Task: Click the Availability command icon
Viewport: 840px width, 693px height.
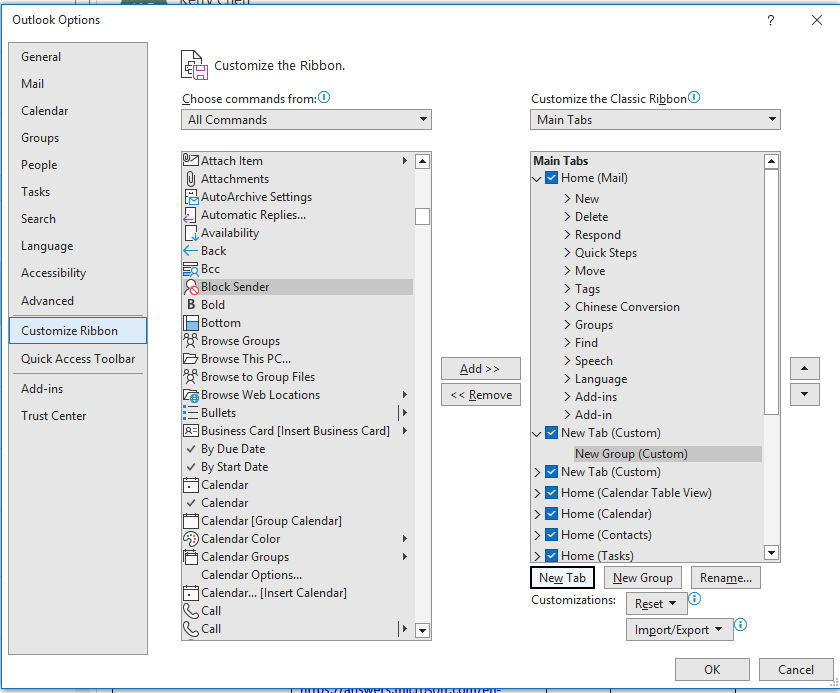Action: pos(191,233)
